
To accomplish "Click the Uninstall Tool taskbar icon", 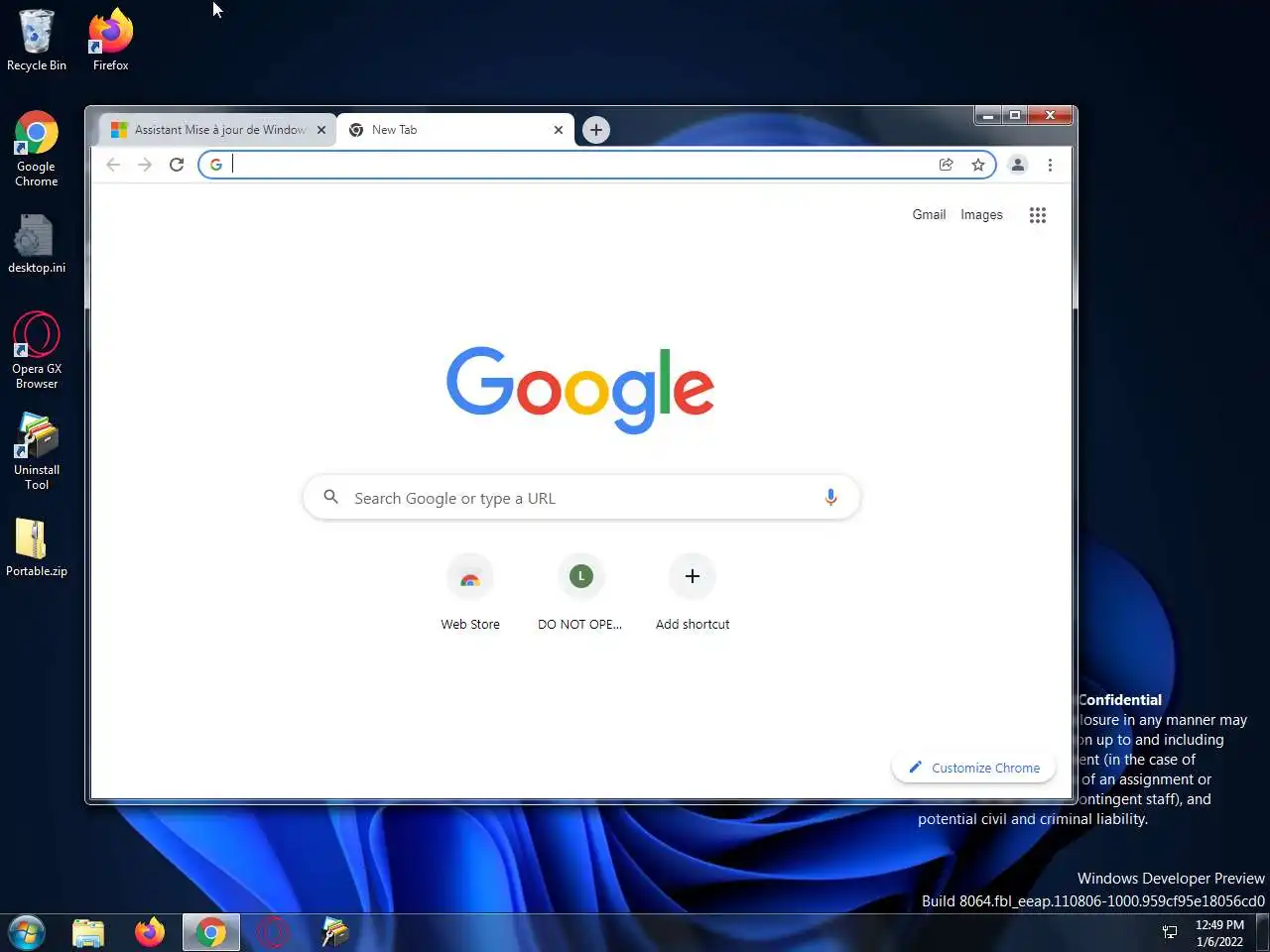I will (x=334, y=932).
